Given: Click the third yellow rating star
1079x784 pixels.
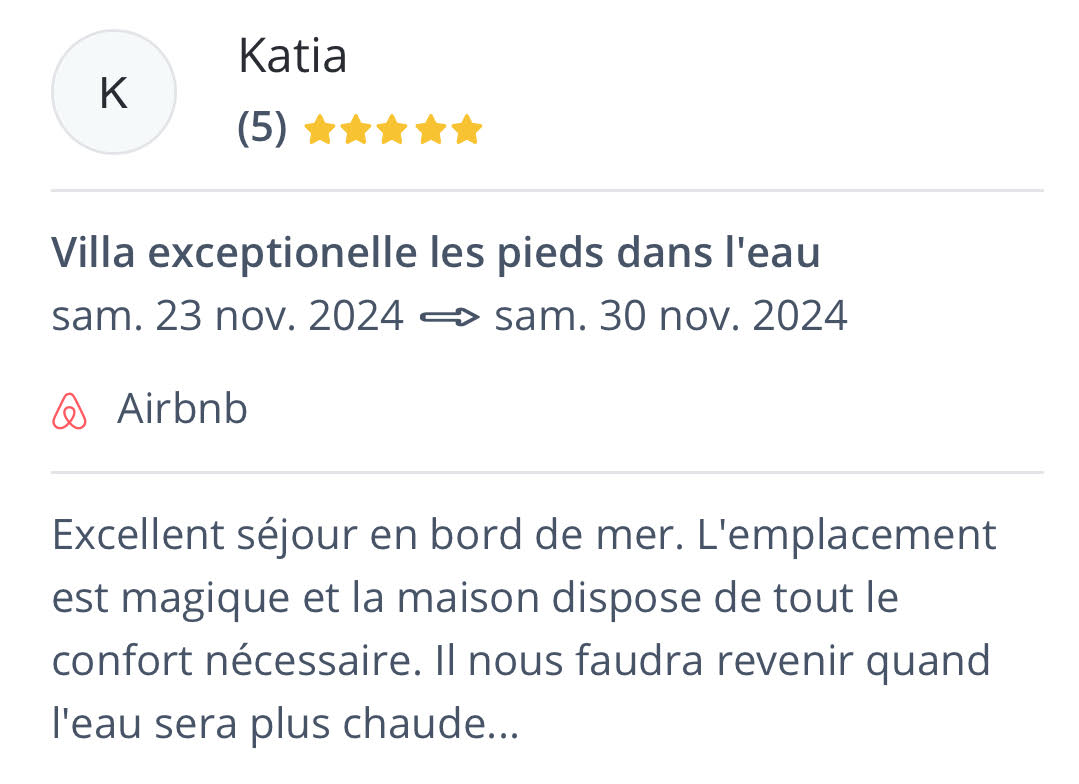Looking at the screenshot, I should click(x=393, y=129).
